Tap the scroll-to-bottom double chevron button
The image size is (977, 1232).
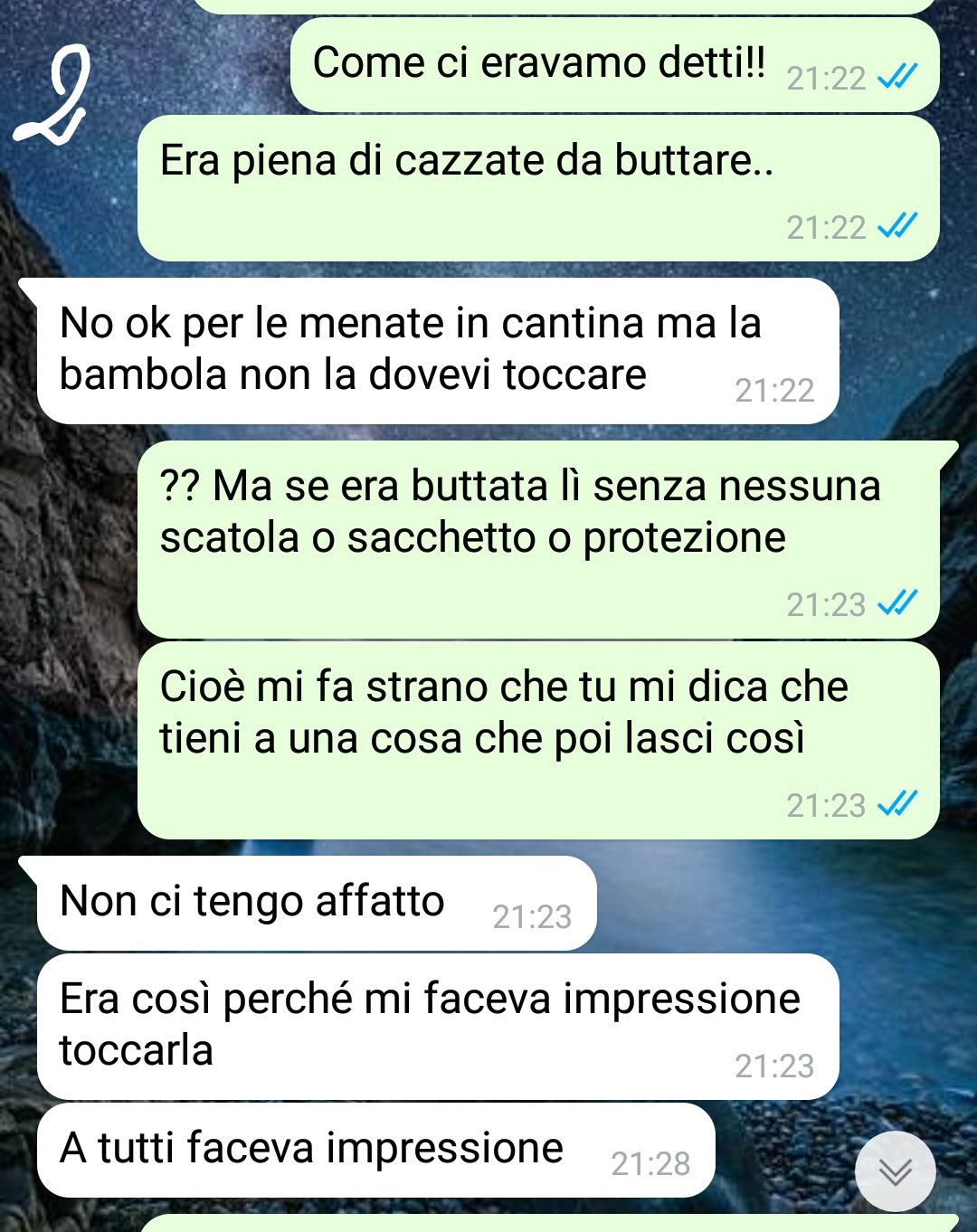click(x=896, y=1171)
